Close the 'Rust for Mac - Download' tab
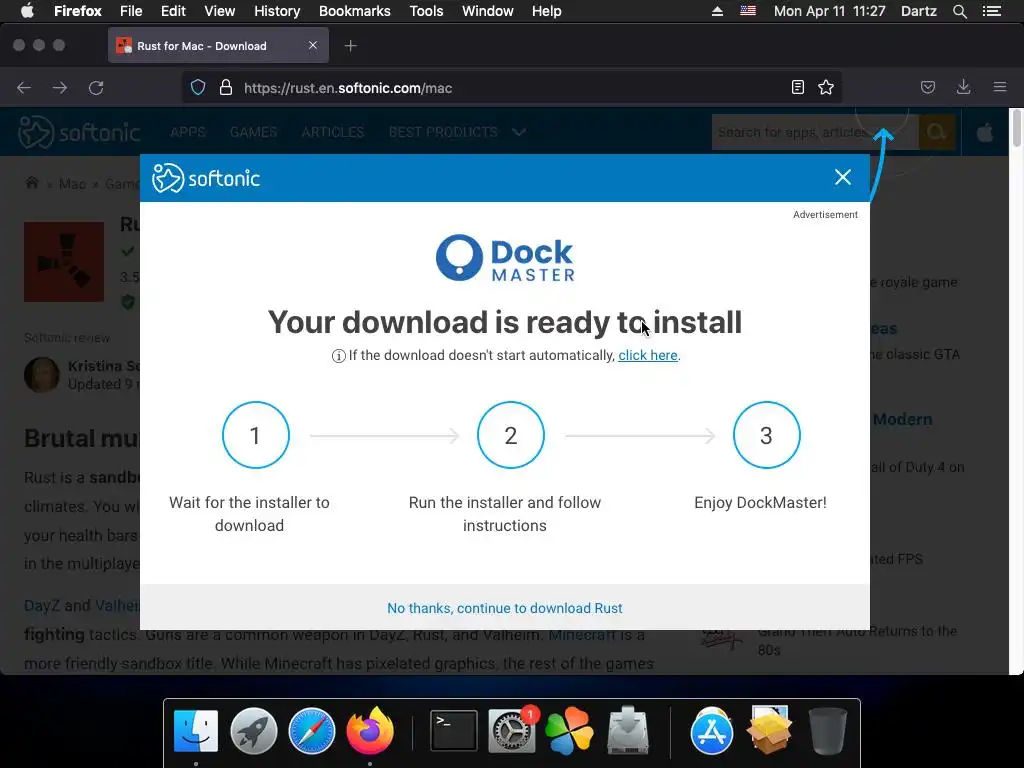 tap(313, 45)
